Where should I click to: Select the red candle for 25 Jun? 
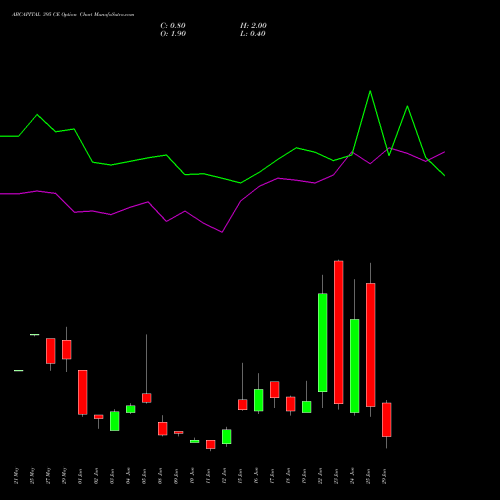[371, 345]
